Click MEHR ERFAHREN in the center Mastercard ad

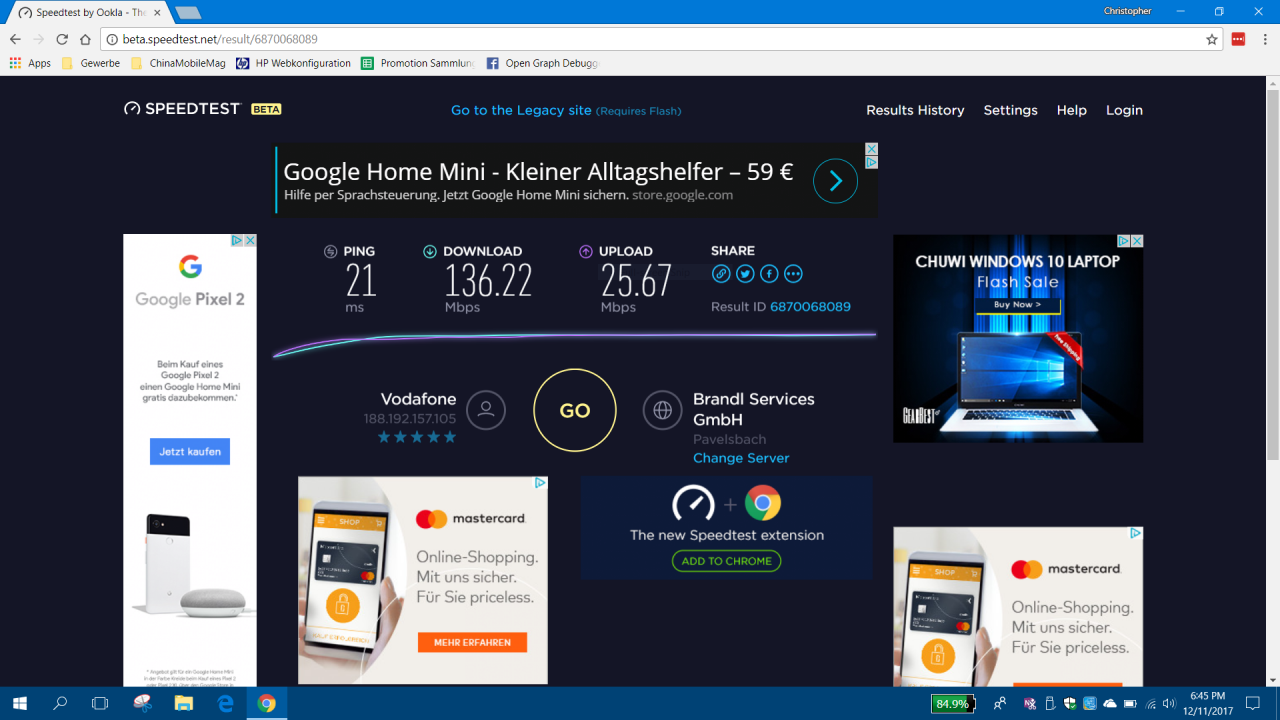click(473, 642)
